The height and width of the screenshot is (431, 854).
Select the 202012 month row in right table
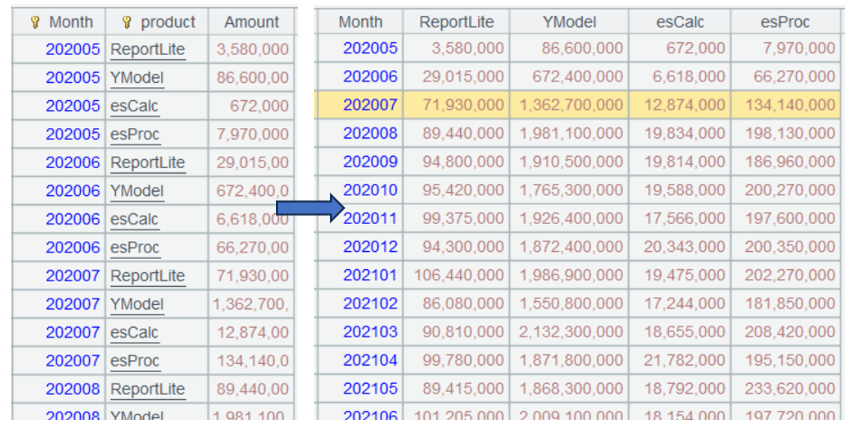[369, 247]
